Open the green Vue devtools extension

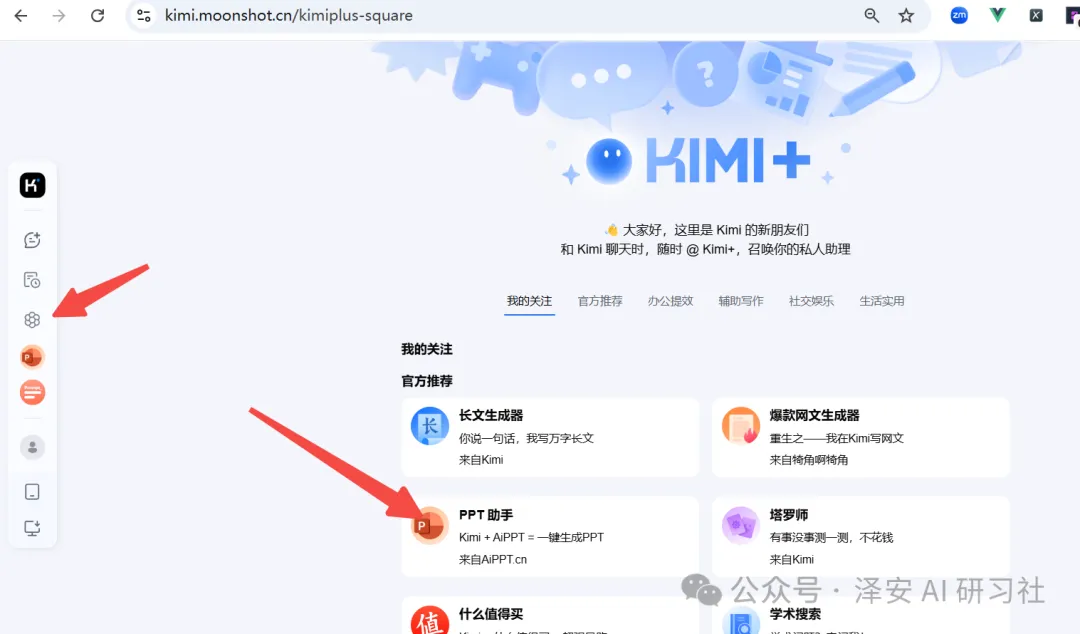(997, 15)
